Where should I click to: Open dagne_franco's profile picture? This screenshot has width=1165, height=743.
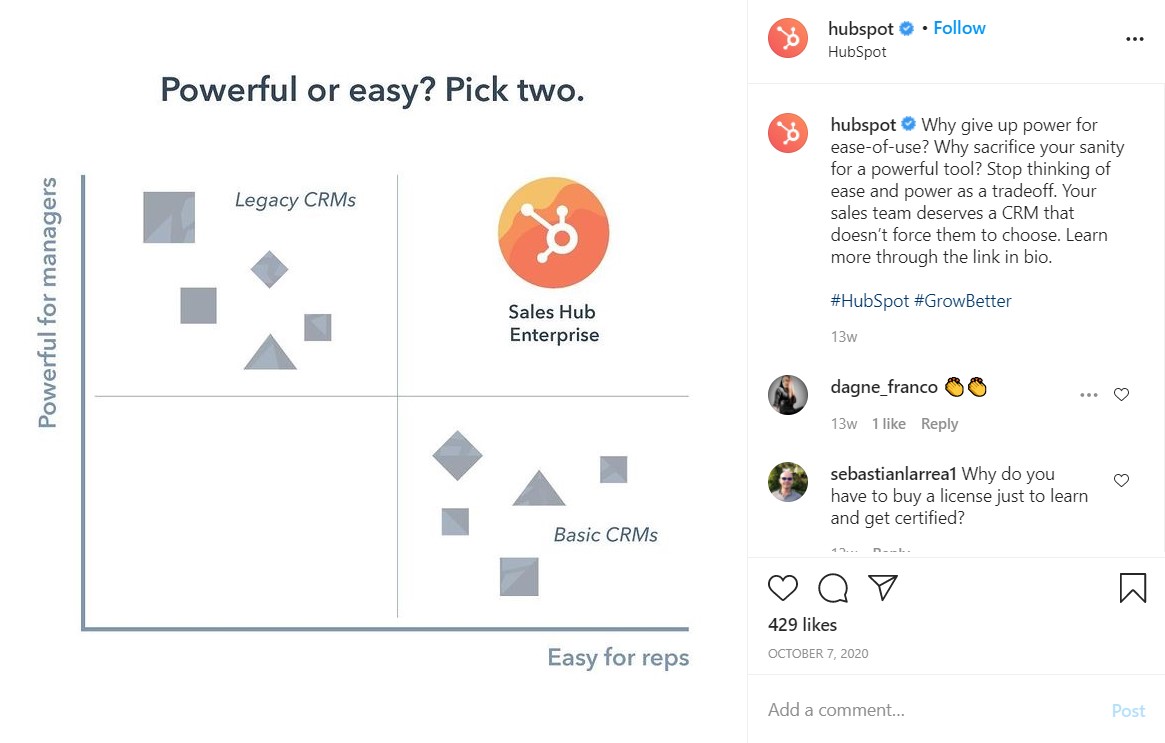pyautogui.click(x=788, y=395)
